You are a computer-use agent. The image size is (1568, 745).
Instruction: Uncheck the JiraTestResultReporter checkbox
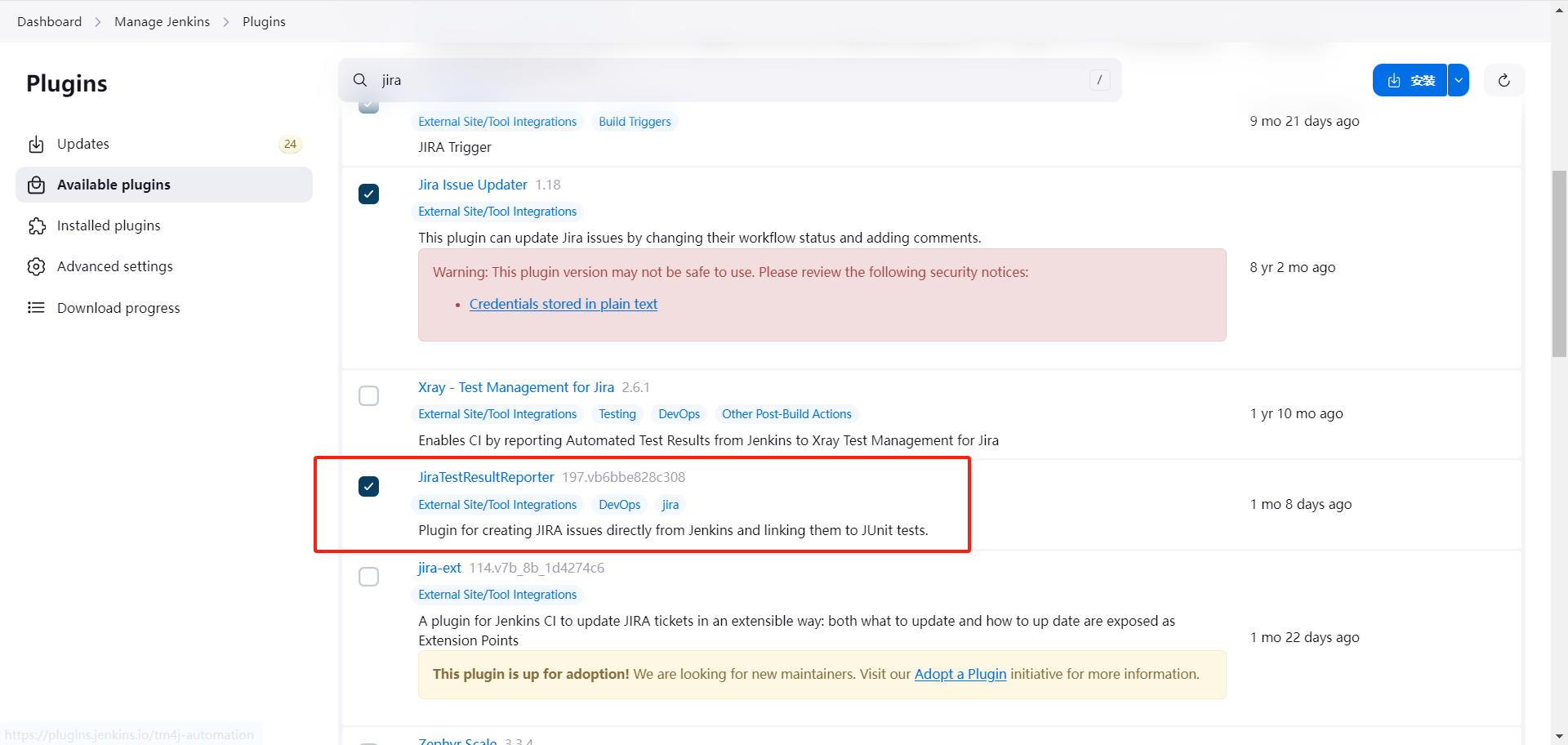(x=368, y=487)
